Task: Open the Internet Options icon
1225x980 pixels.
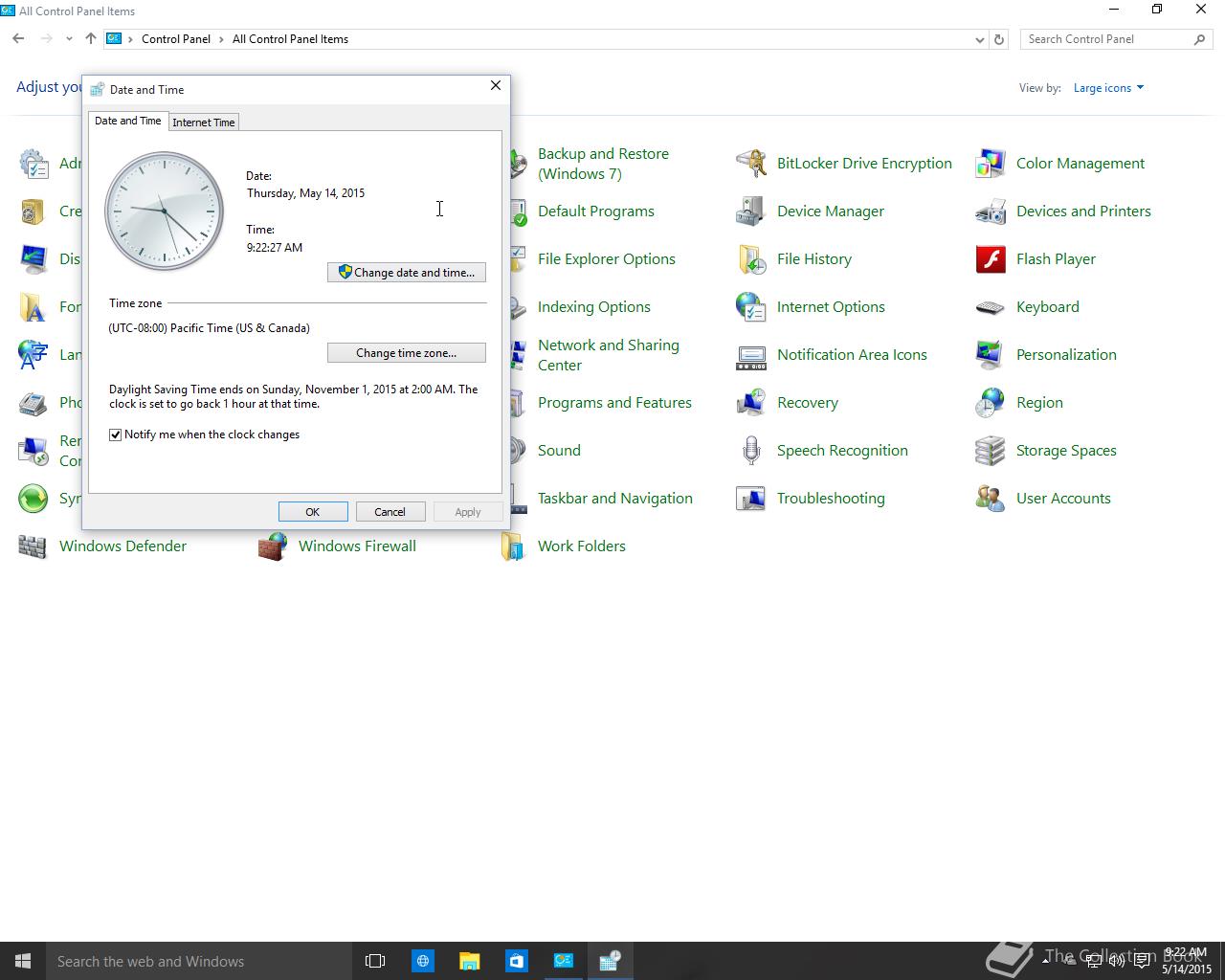Action: (750, 307)
